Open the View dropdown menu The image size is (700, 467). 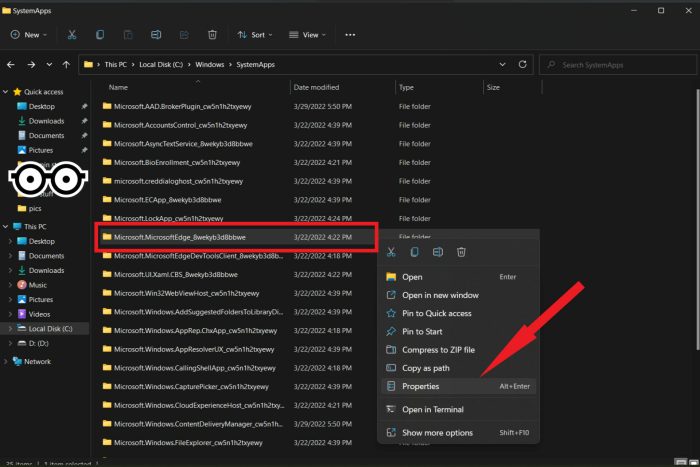point(308,35)
